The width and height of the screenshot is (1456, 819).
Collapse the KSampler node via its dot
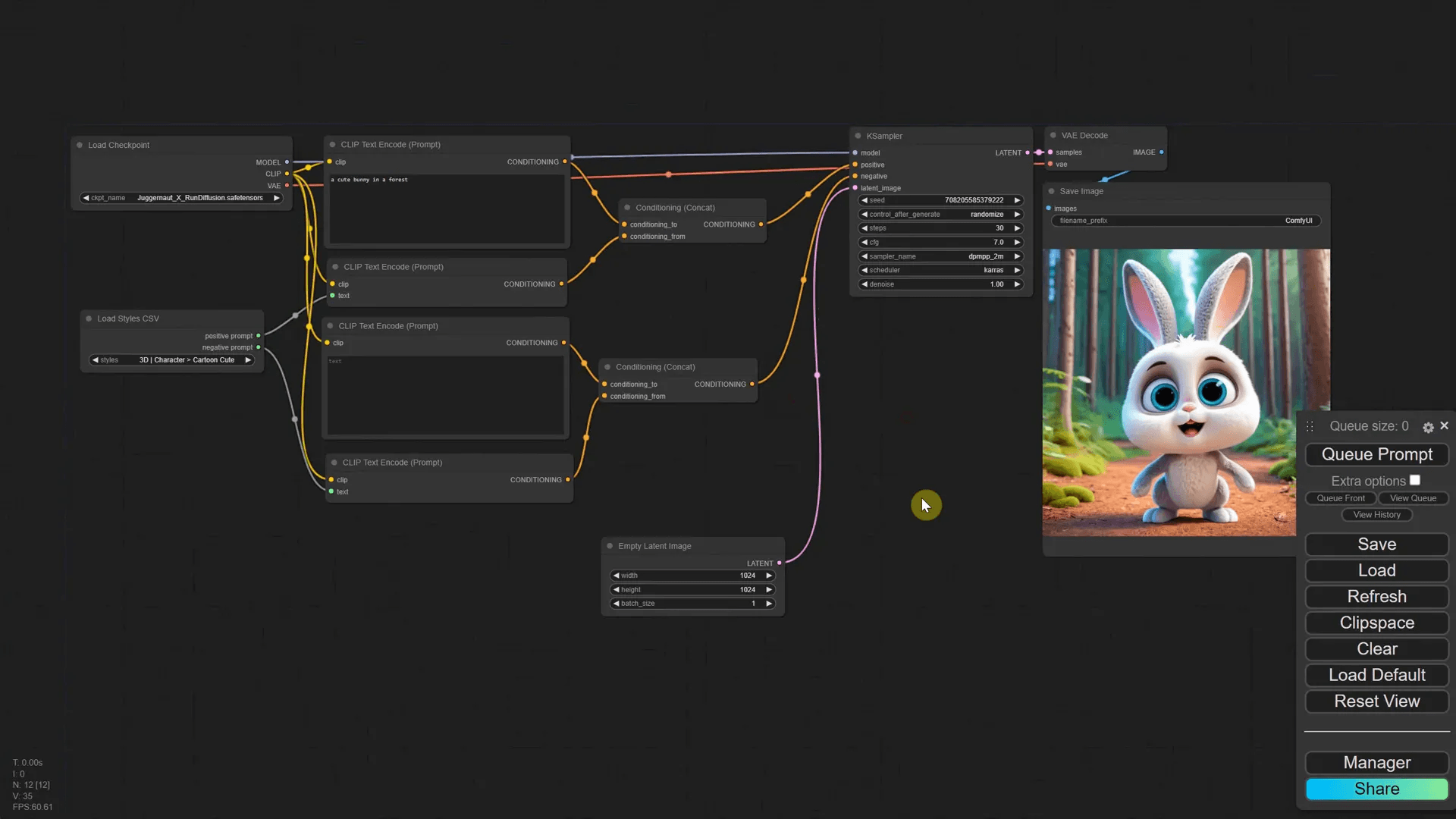pos(858,136)
